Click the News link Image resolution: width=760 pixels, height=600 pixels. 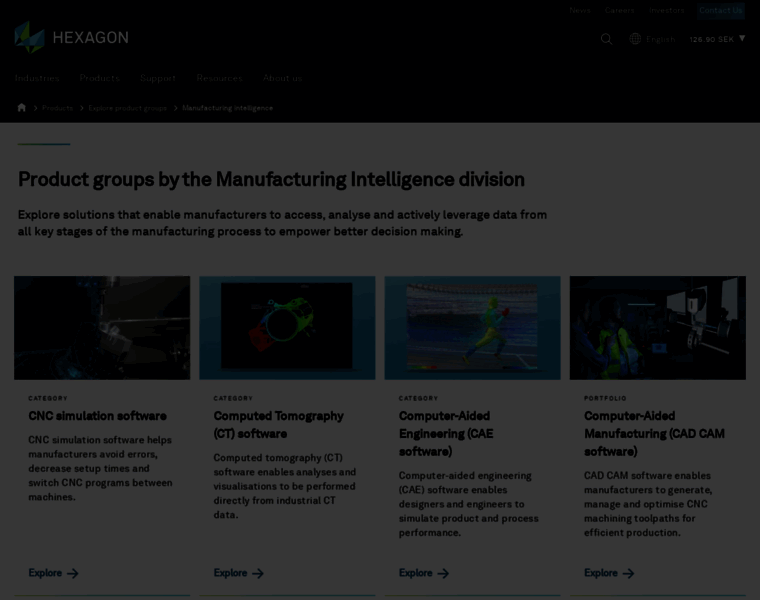(580, 10)
